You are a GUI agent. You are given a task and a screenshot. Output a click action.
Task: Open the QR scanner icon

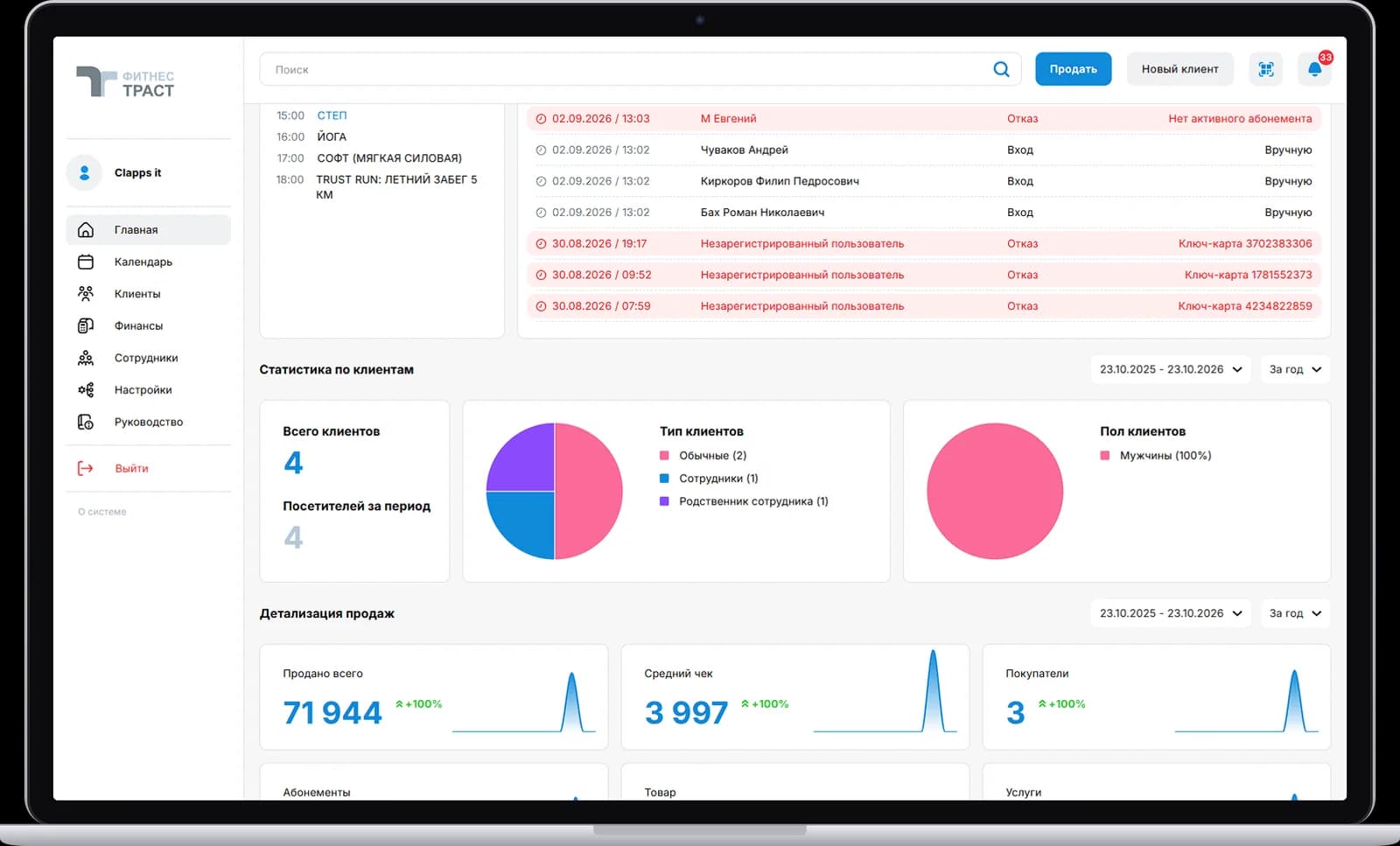coord(1265,69)
